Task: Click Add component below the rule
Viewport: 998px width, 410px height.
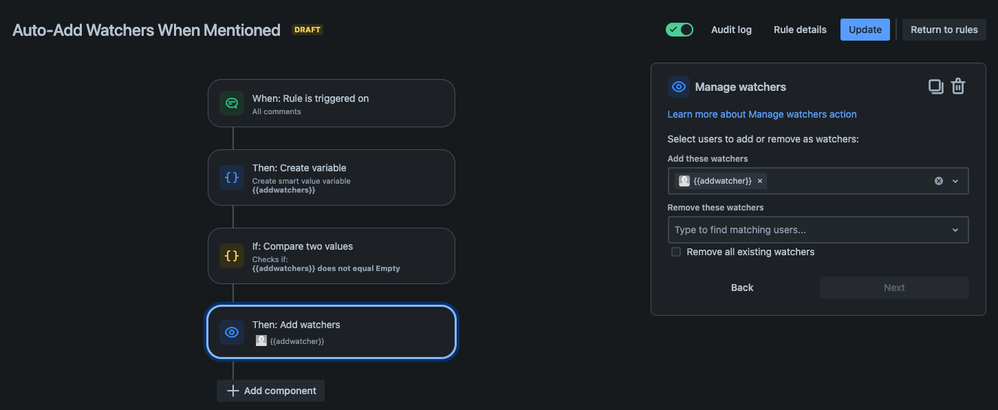Action: tap(271, 391)
